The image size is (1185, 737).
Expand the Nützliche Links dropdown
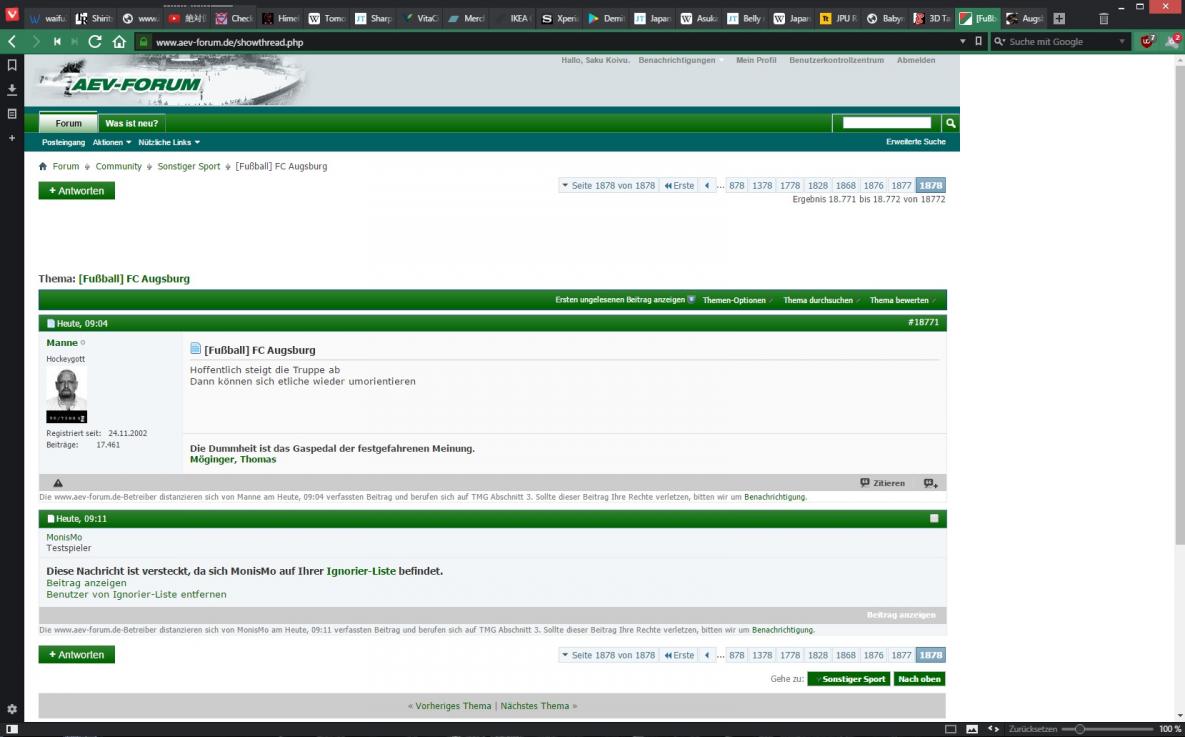point(169,142)
